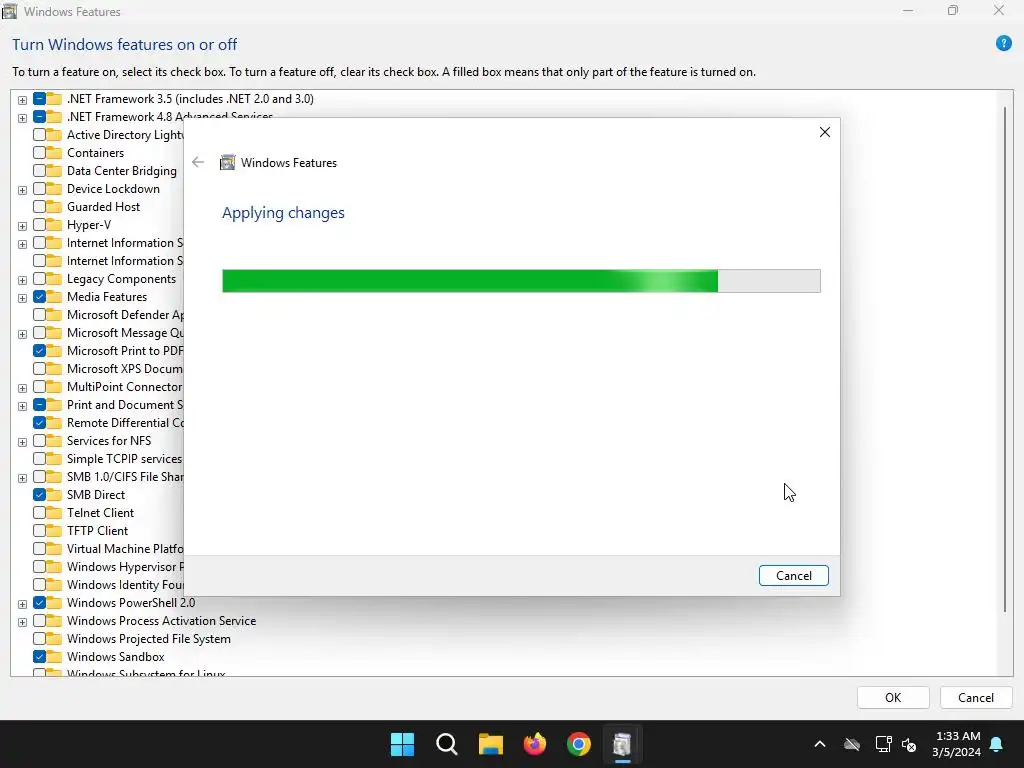Toggle the Containers checkbox

coord(39,153)
